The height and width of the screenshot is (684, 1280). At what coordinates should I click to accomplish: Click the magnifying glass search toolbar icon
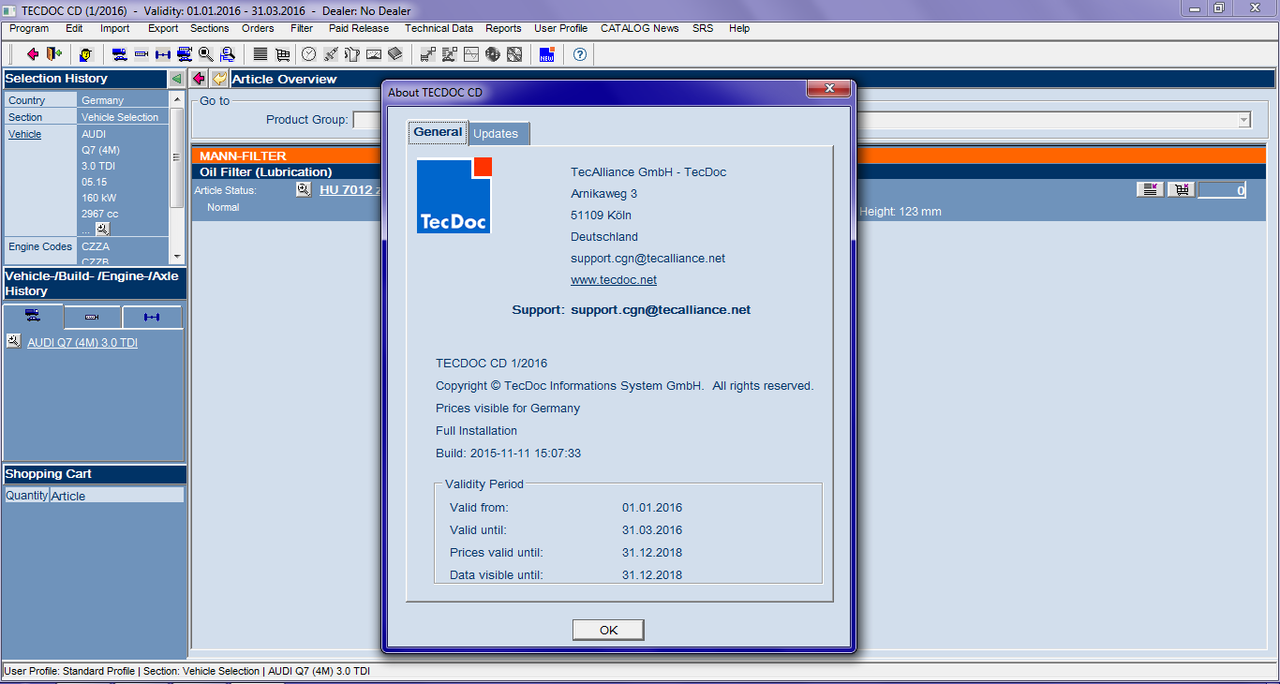(206, 54)
